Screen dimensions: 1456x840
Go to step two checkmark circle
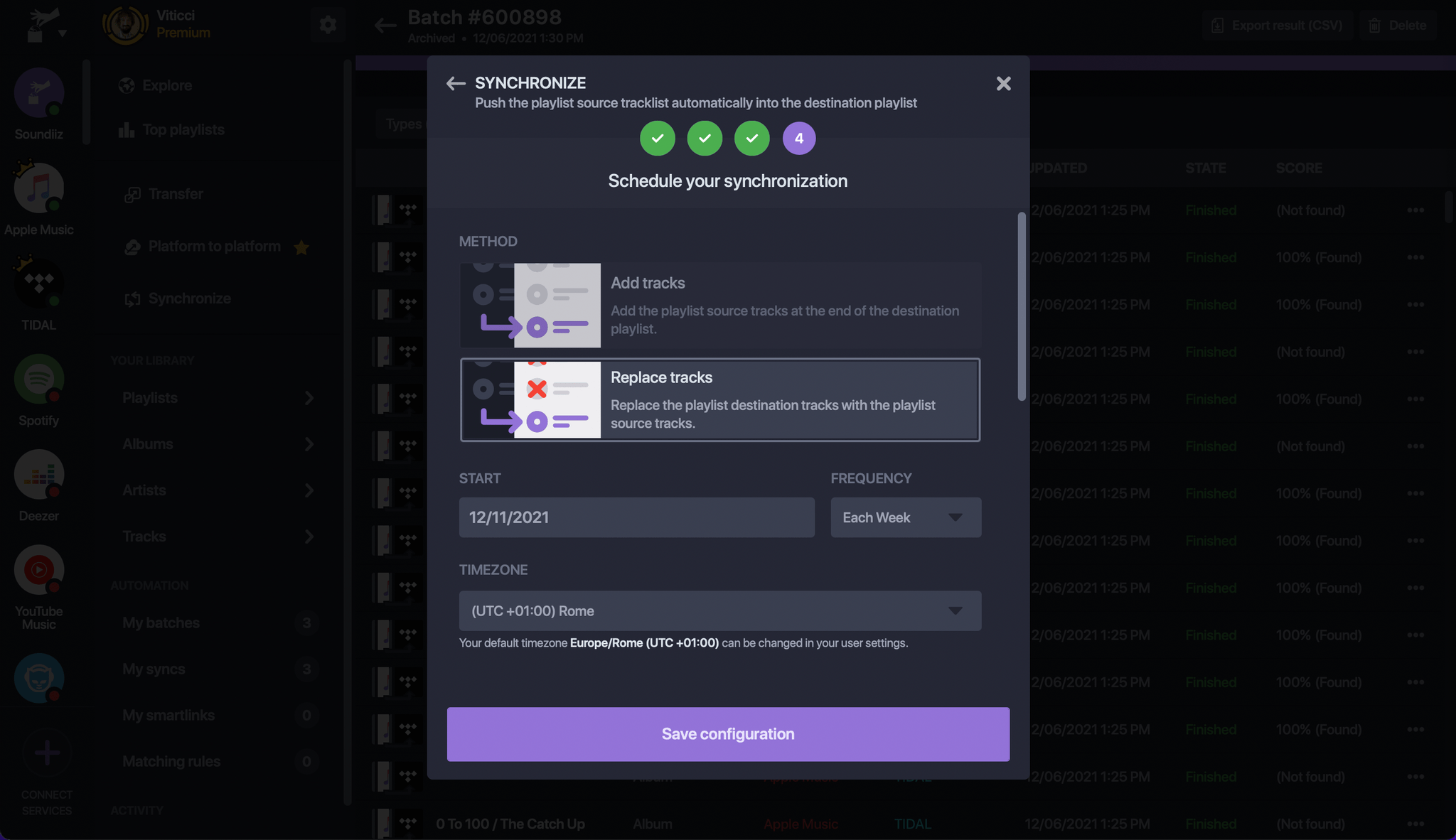pyautogui.click(x=705, y=138)
